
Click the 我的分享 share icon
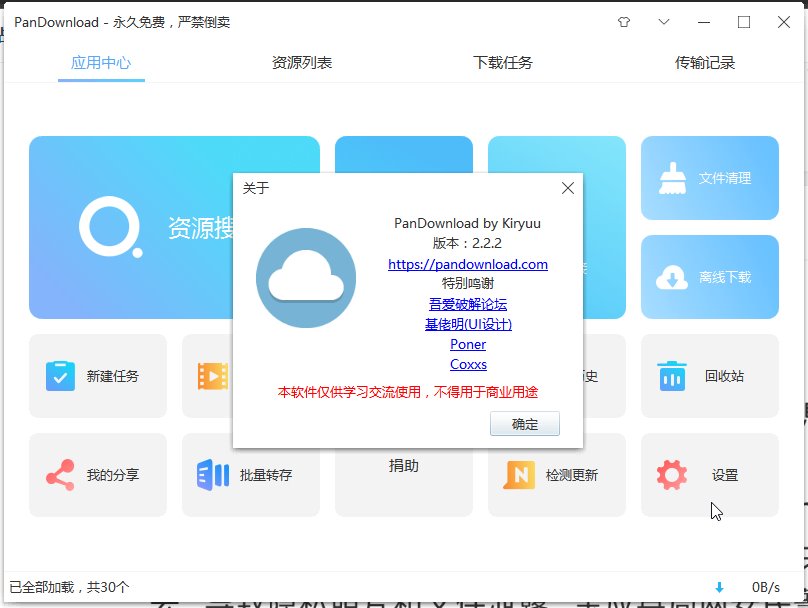[x=60, y=475]
